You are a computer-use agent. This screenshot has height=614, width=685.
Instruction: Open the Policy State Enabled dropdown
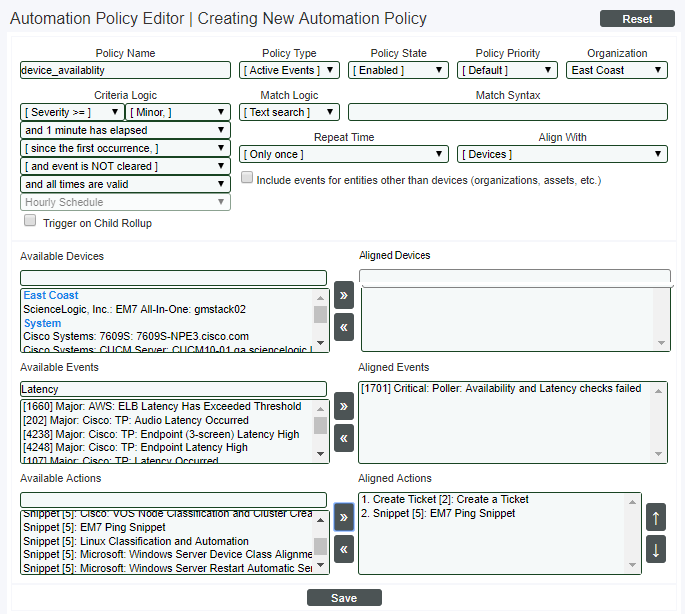(x=398, y=70)
